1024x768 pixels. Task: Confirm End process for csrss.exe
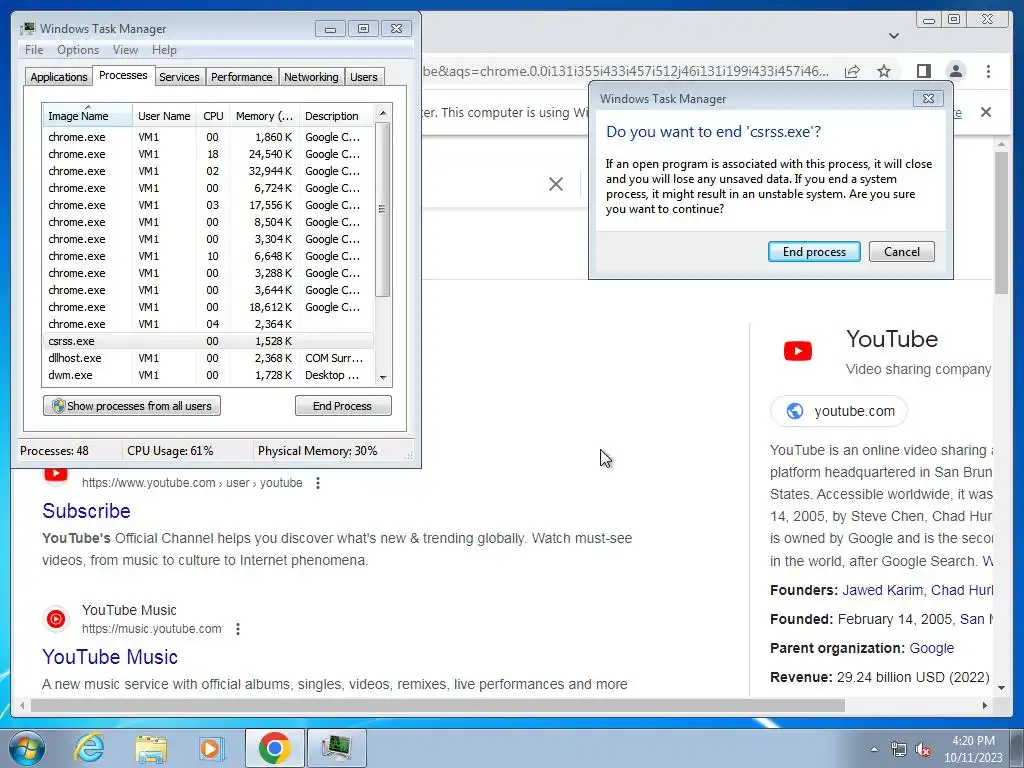(x=814, y=252)
